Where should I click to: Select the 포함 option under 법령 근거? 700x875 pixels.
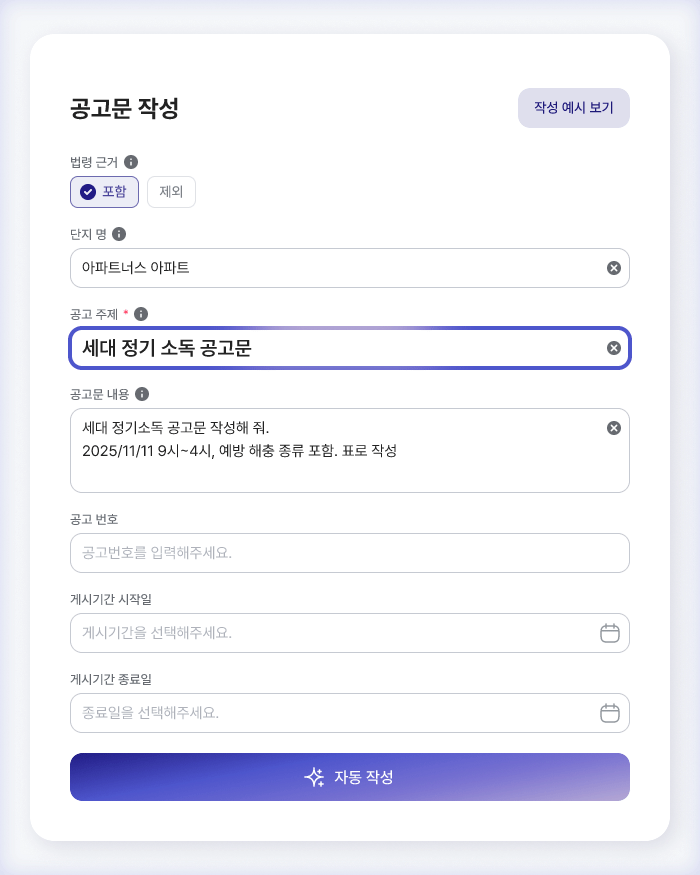104,192
